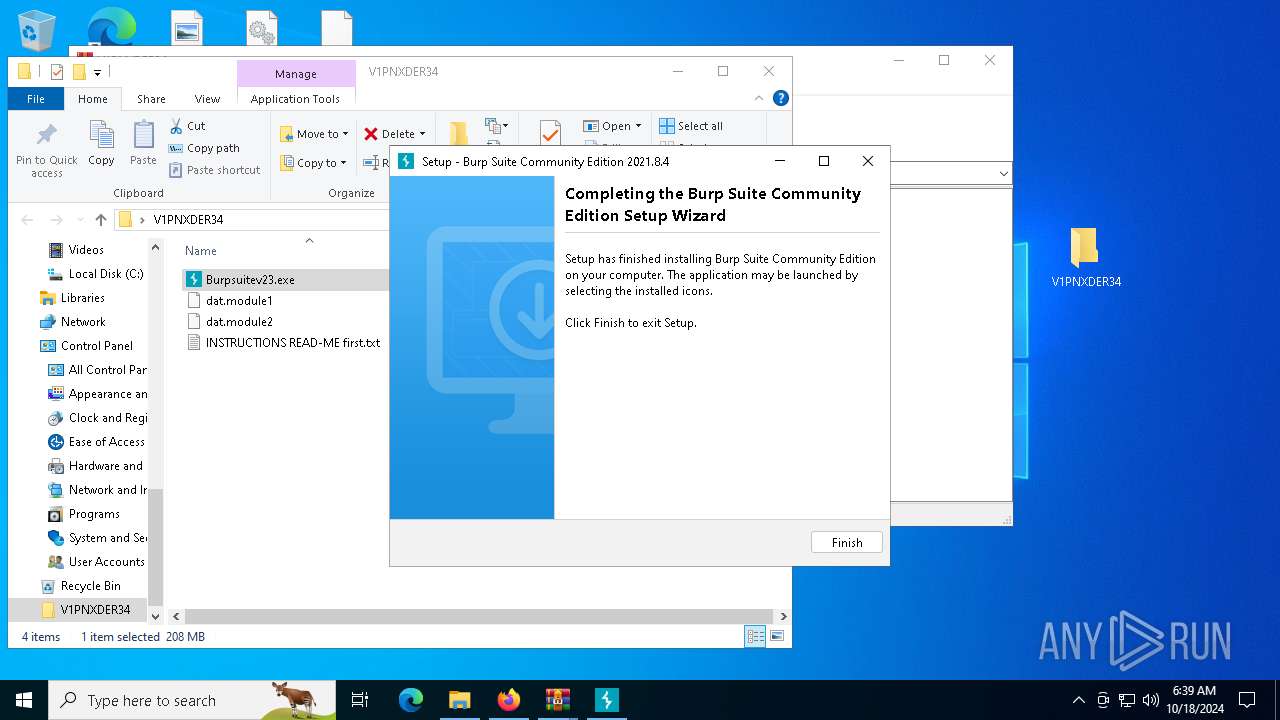1280x720 pixels.
Task: Click the Explorer help icon
Action: click(x=781, y=98)
